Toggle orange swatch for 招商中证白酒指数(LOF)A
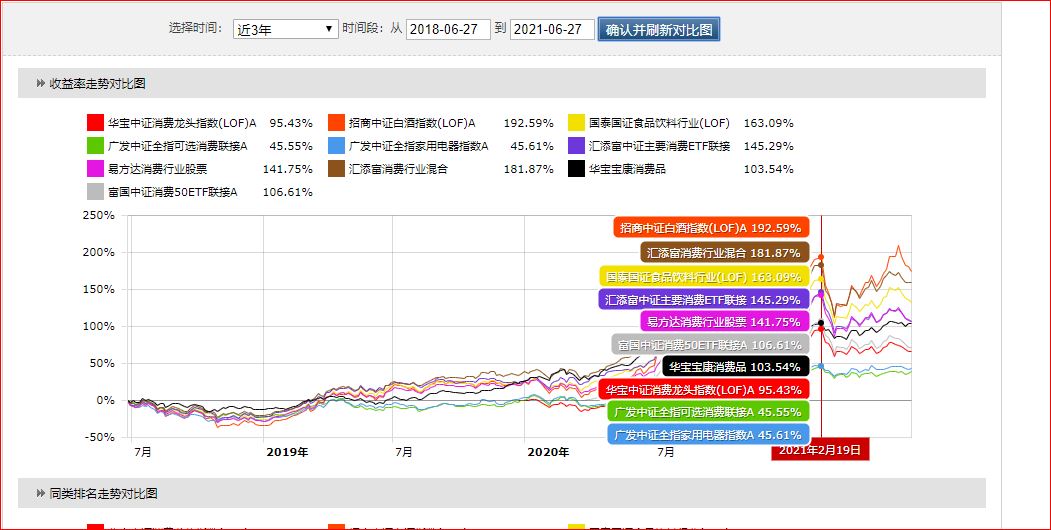1051x530 pixels. [x=336, y=123]
